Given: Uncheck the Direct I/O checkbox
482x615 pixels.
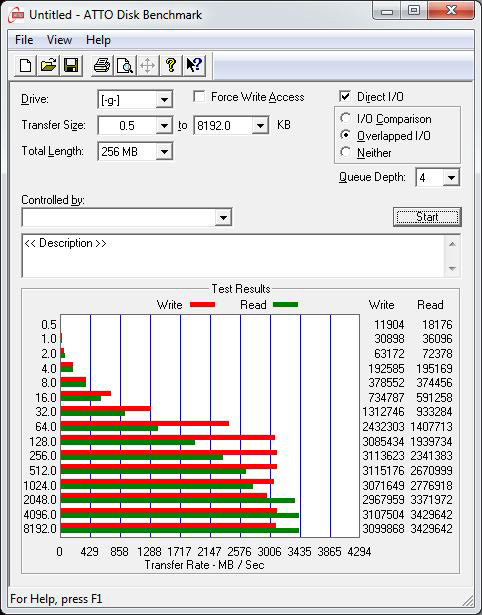Looking at the screenshot, I should click(345, 96).
